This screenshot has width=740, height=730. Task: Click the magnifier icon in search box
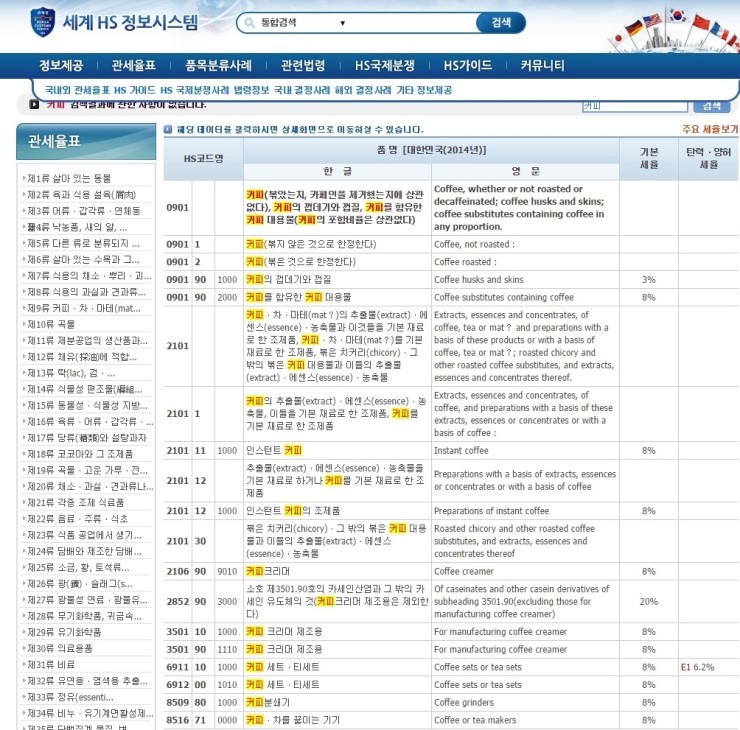pyautogui.click(x=250, y=23)
